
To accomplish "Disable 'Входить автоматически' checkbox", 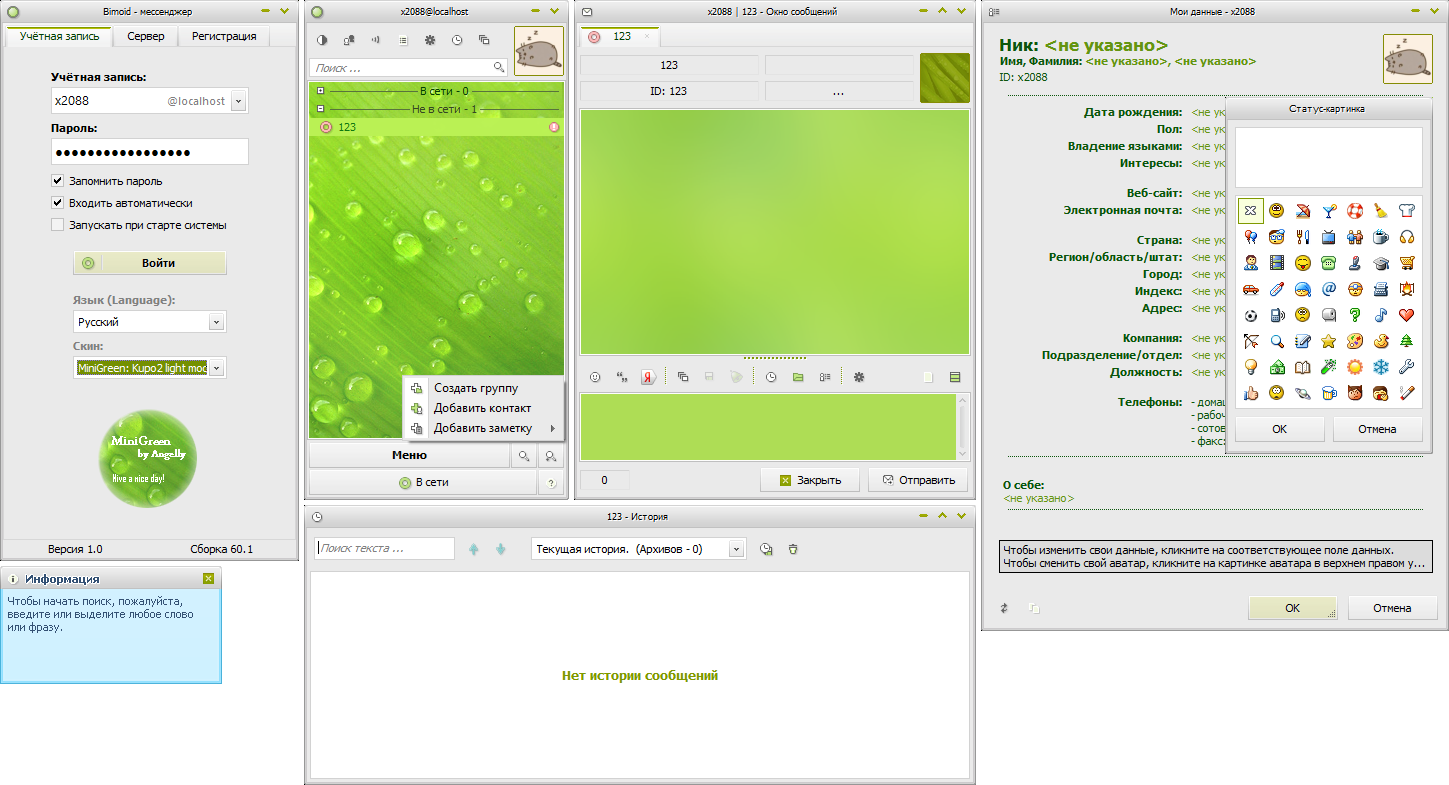I will point(58,203).
